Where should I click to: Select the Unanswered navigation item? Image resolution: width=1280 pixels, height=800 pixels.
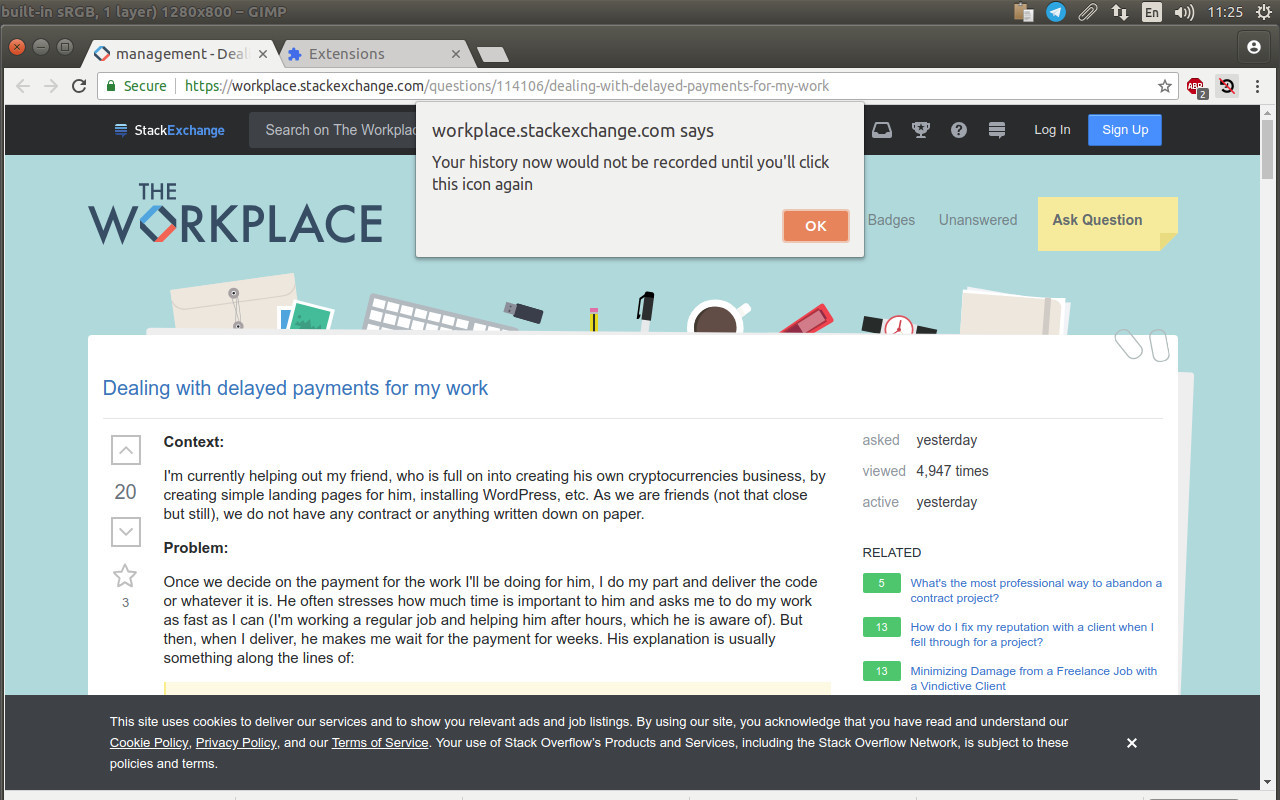click(977, 220)
